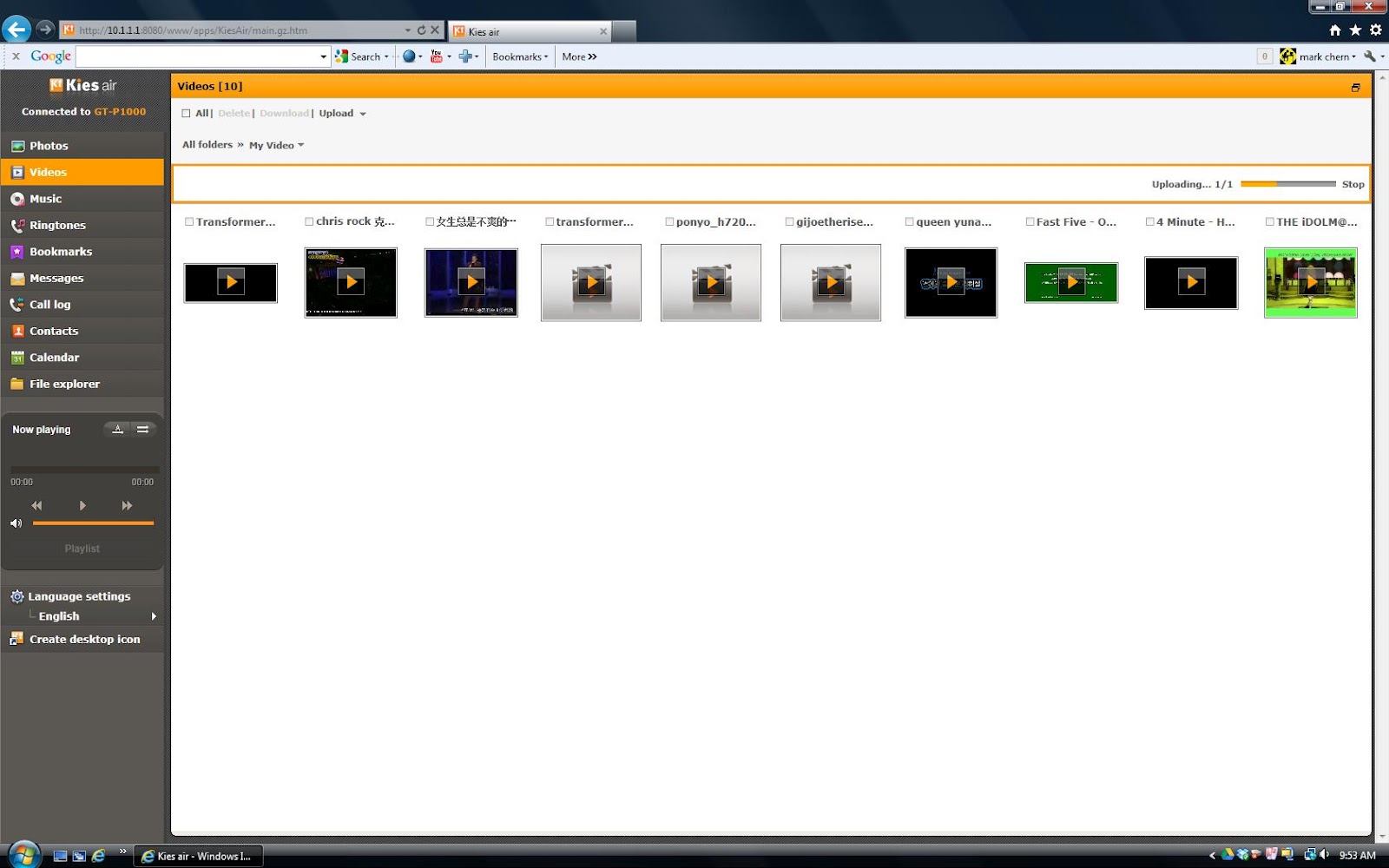The image size is (1389, 868).
Task: Play the THE iDOLM@... video thumbnail
Action: pos(1311,283)
